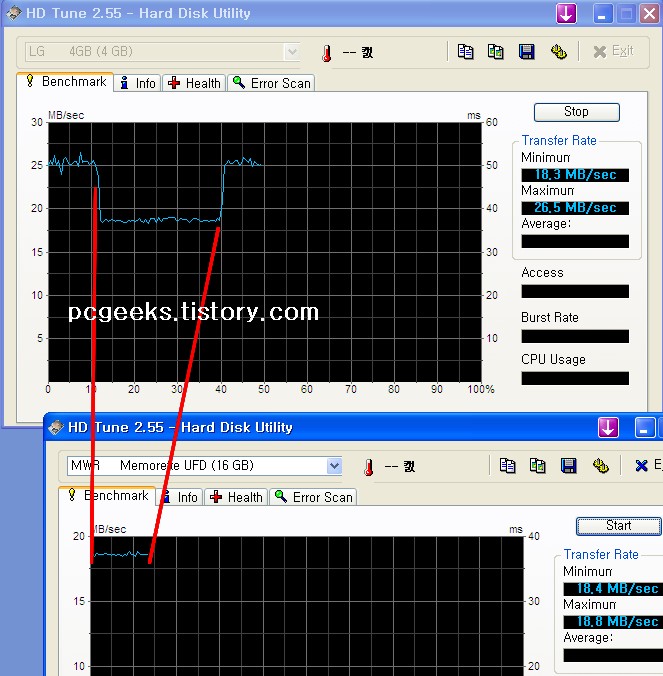Click 26.5 MB/sec maximum value
The width and height of the screenshot is (663, 676).
(575, 208)
